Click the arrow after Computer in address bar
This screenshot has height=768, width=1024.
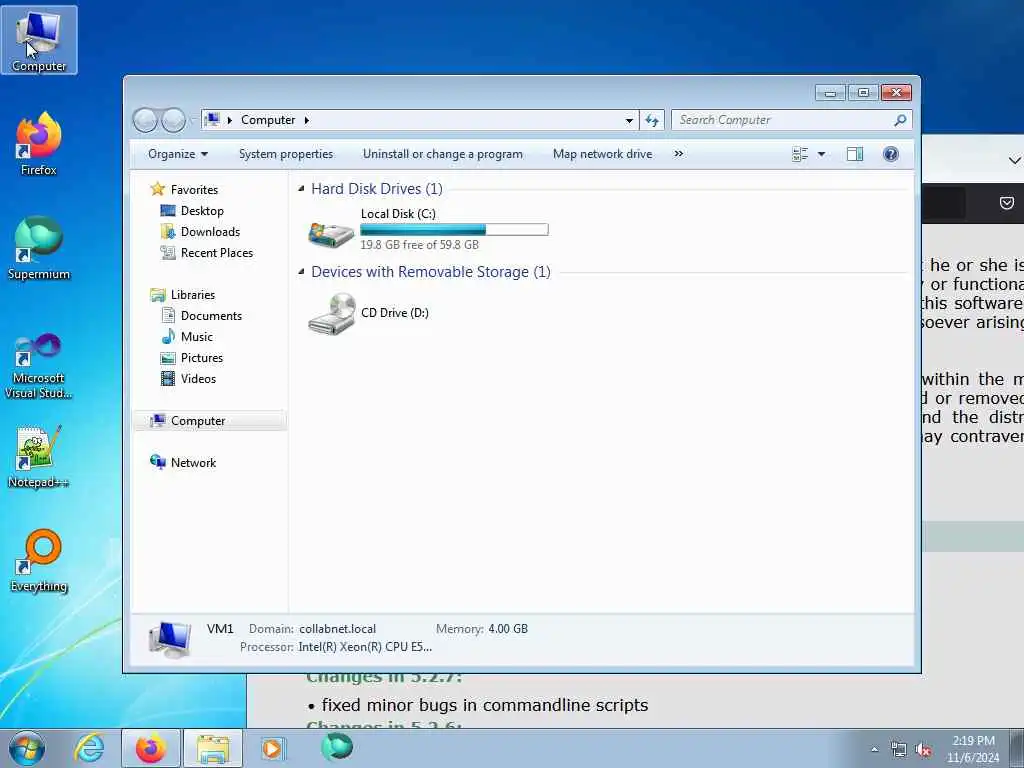tap(306, 120)
